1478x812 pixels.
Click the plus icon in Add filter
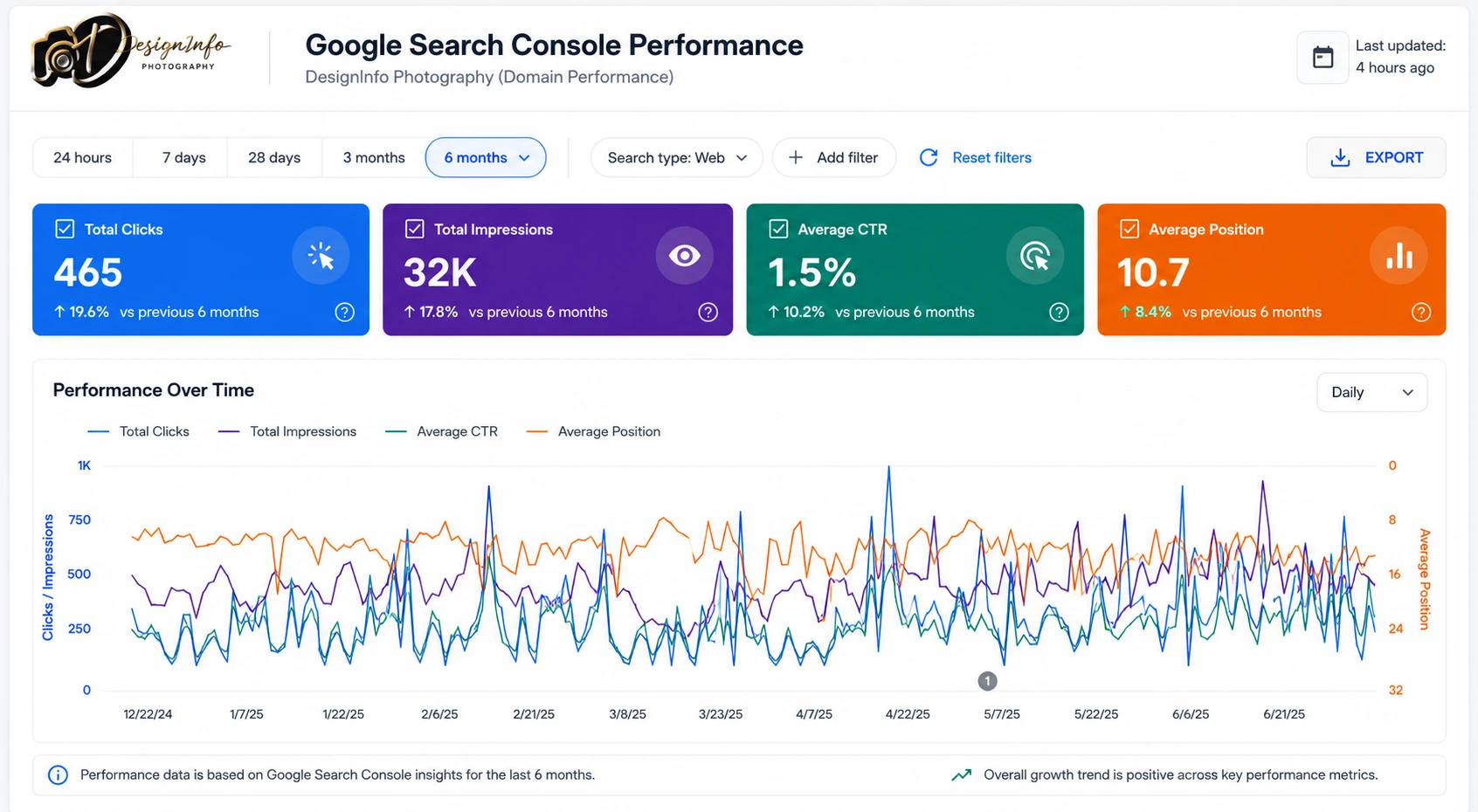coord(796,157)
